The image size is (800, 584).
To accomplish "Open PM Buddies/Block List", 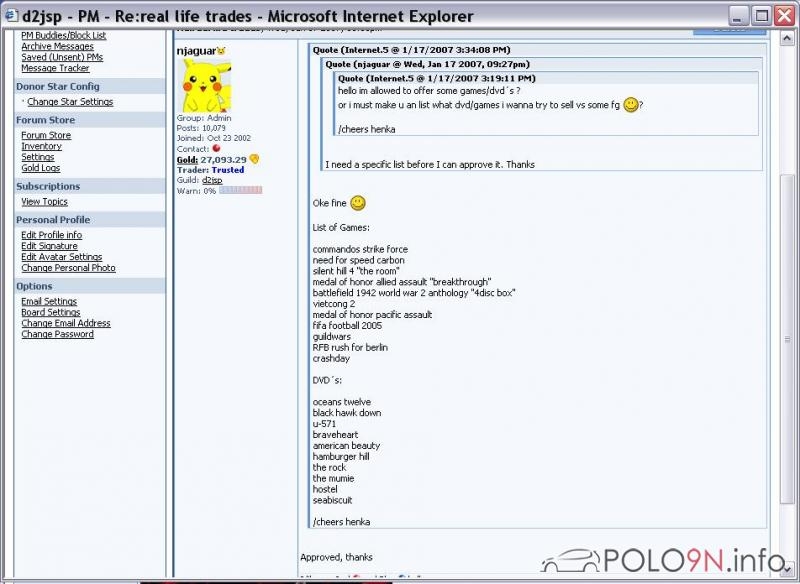I will [63, 35].
